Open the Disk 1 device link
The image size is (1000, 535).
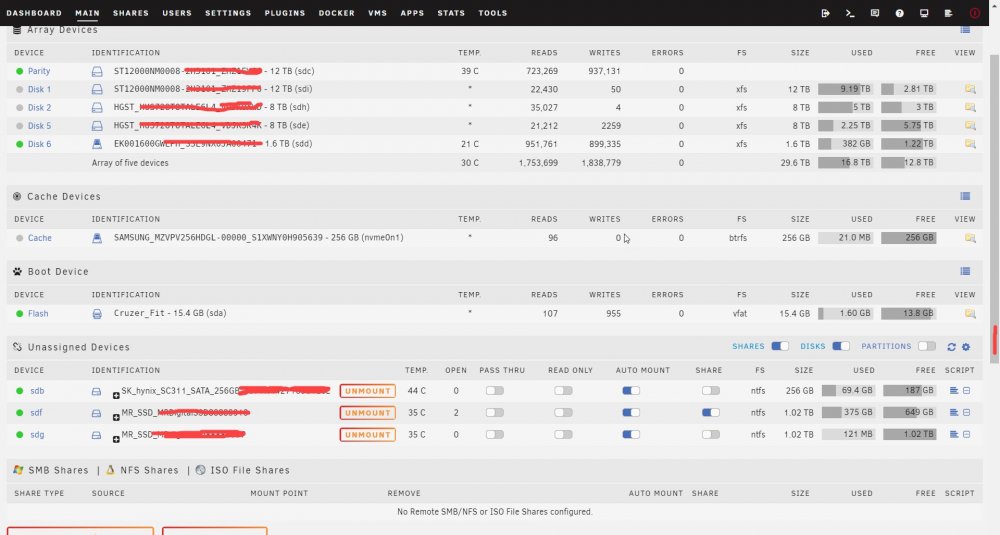40,89
